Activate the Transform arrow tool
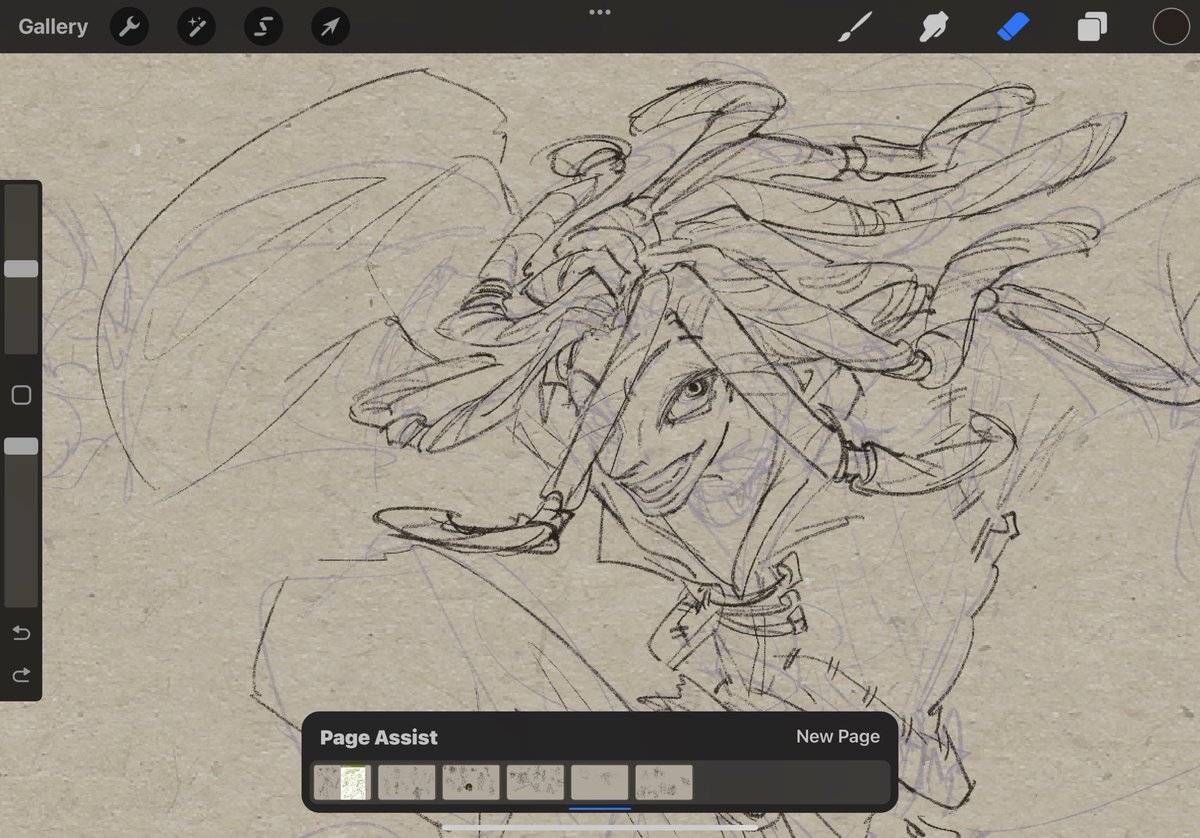Viewport: 1200px width, 838px height. [330, 27]
